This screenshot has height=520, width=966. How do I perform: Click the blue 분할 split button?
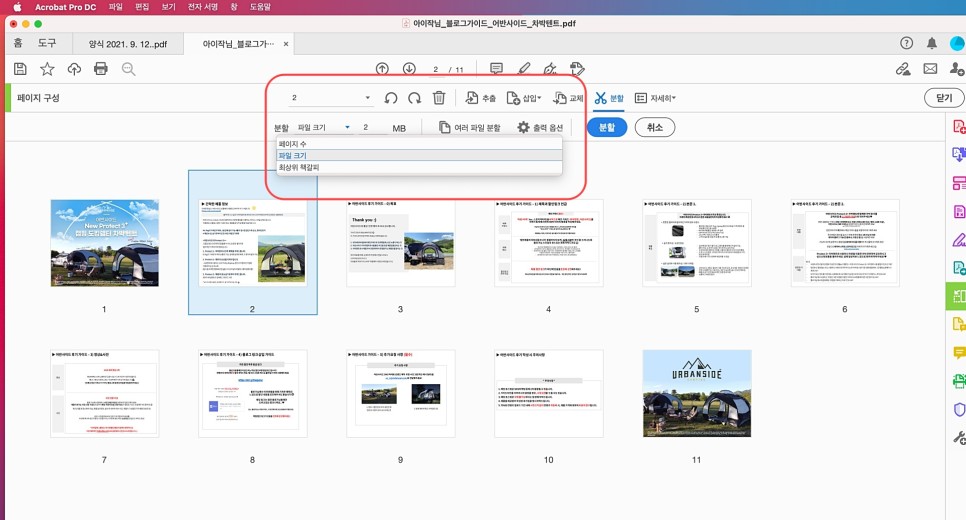(607, 128)
